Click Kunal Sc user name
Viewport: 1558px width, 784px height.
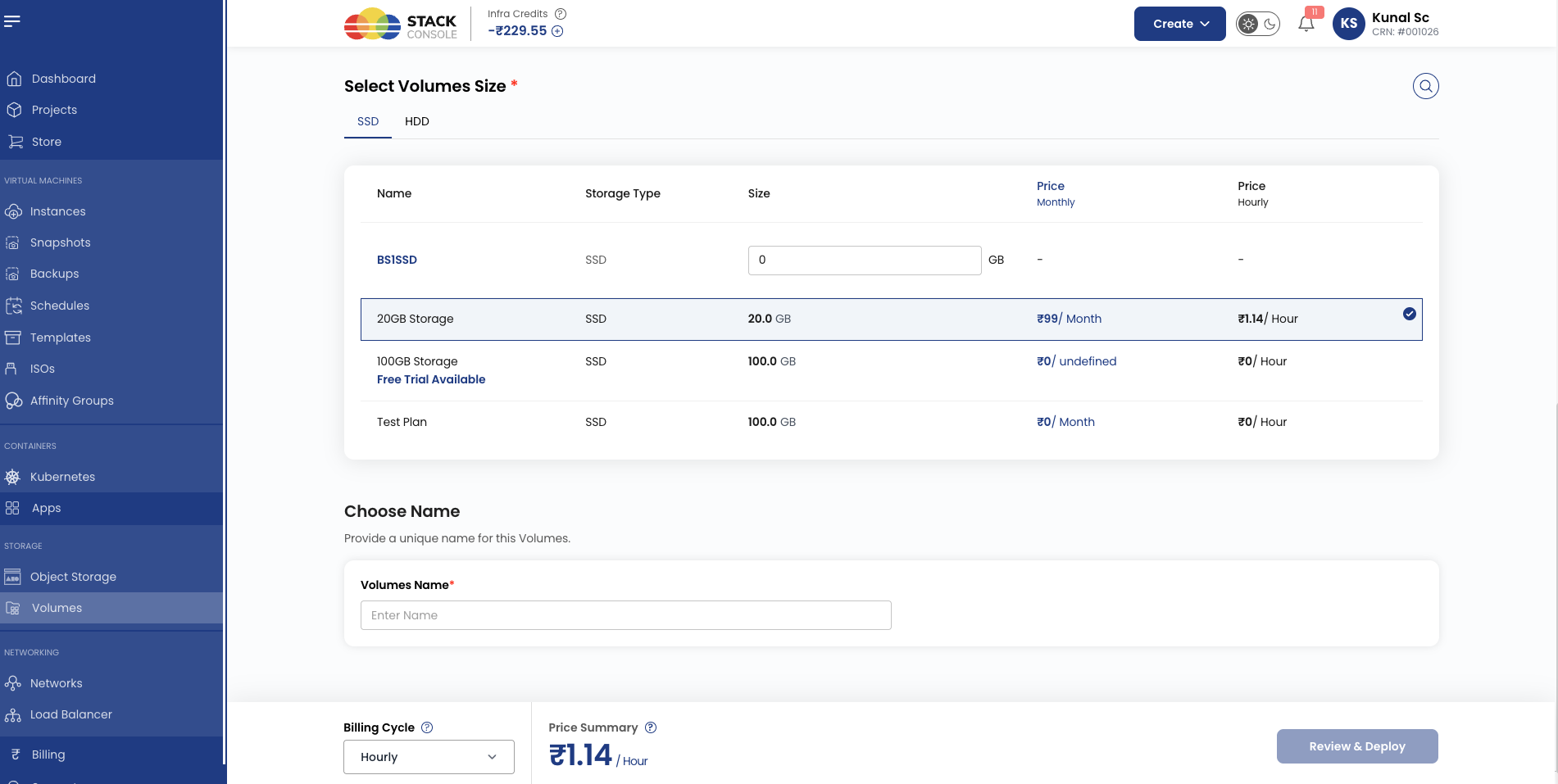1401,17
